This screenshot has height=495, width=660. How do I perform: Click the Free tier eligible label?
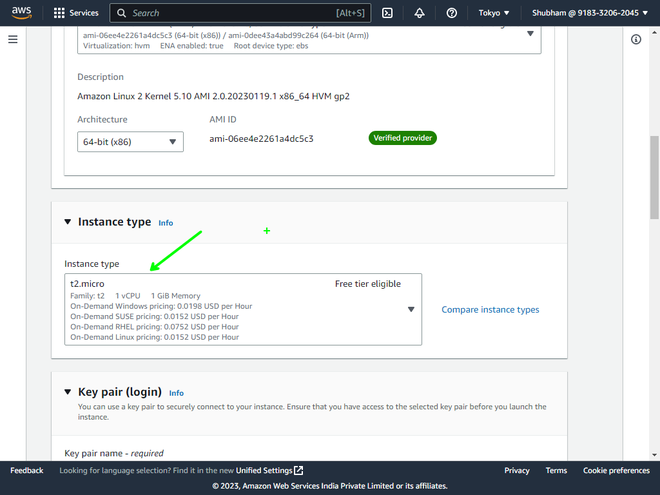(368, 284)
